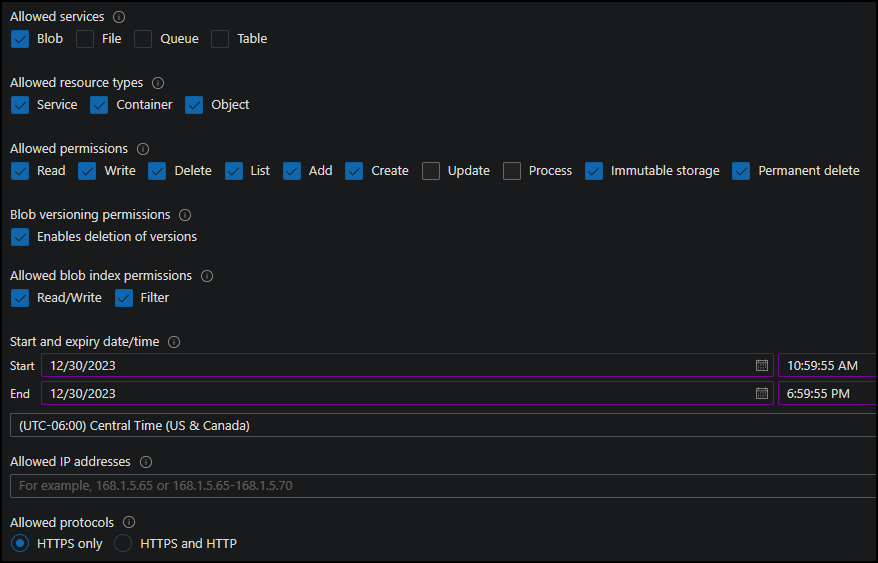The width and height of the screenshot is (878, 563).
Task: Enable the File service checkbox
Action: tap(86, 39)
